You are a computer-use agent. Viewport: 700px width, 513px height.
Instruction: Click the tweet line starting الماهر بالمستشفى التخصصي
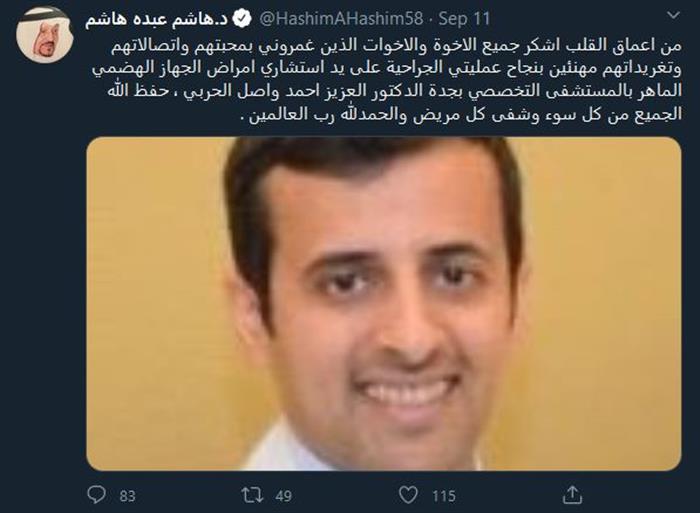point(395,92)
